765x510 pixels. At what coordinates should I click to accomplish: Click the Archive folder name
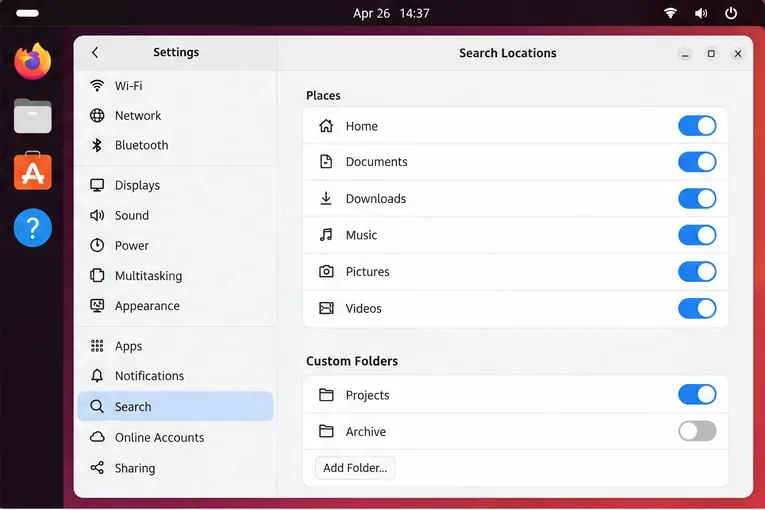click(x=365, y=431)
